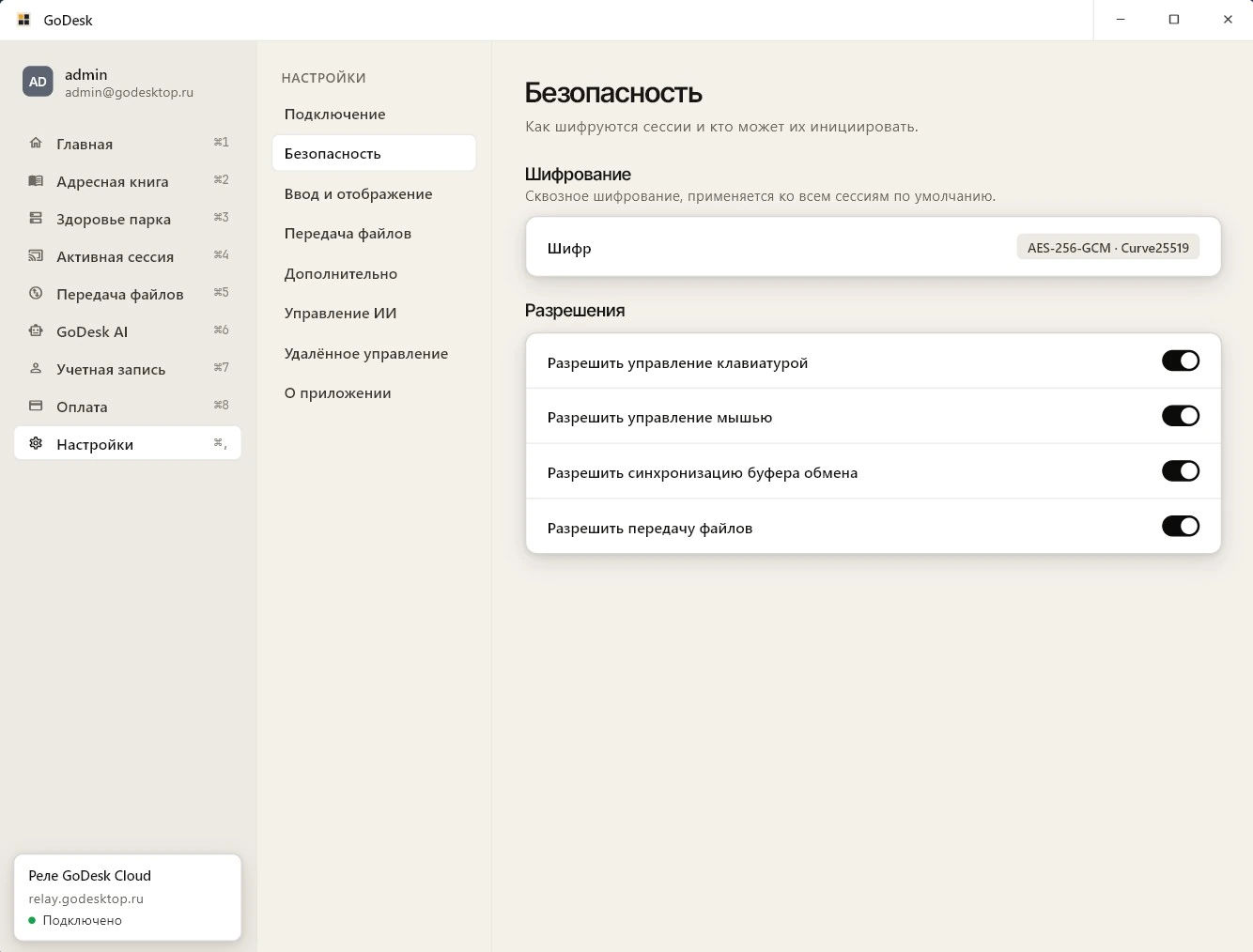Viewport: 1253px width, 952px height.
Task: Click the GoDesk AI robot icon
Action: tap(36, 330)
